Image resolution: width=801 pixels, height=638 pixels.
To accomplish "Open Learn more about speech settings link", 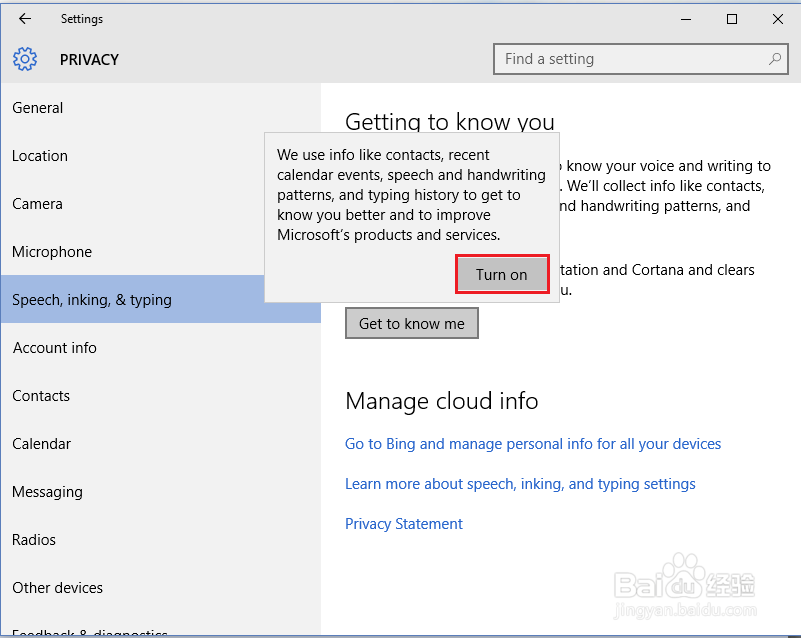I will pyautogui.click(x=520, y=484).
